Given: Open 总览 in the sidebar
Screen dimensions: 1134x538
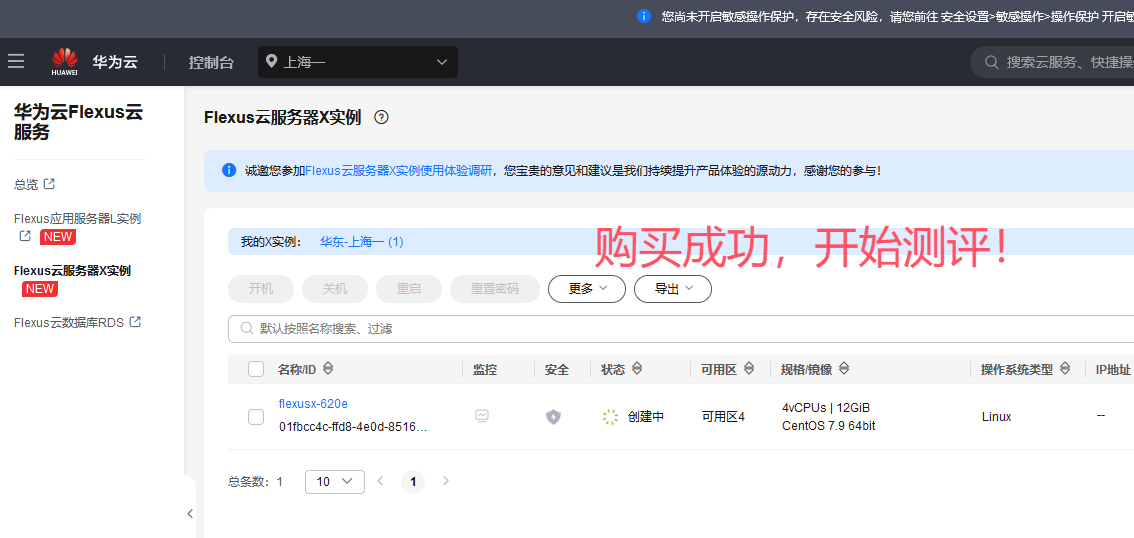Looking at the screenshot, I should pos(26,184).
